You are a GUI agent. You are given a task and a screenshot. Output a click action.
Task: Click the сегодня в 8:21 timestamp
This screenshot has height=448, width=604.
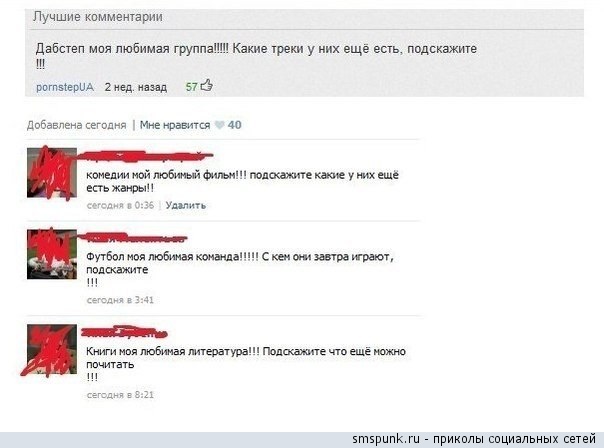(120, 395)
